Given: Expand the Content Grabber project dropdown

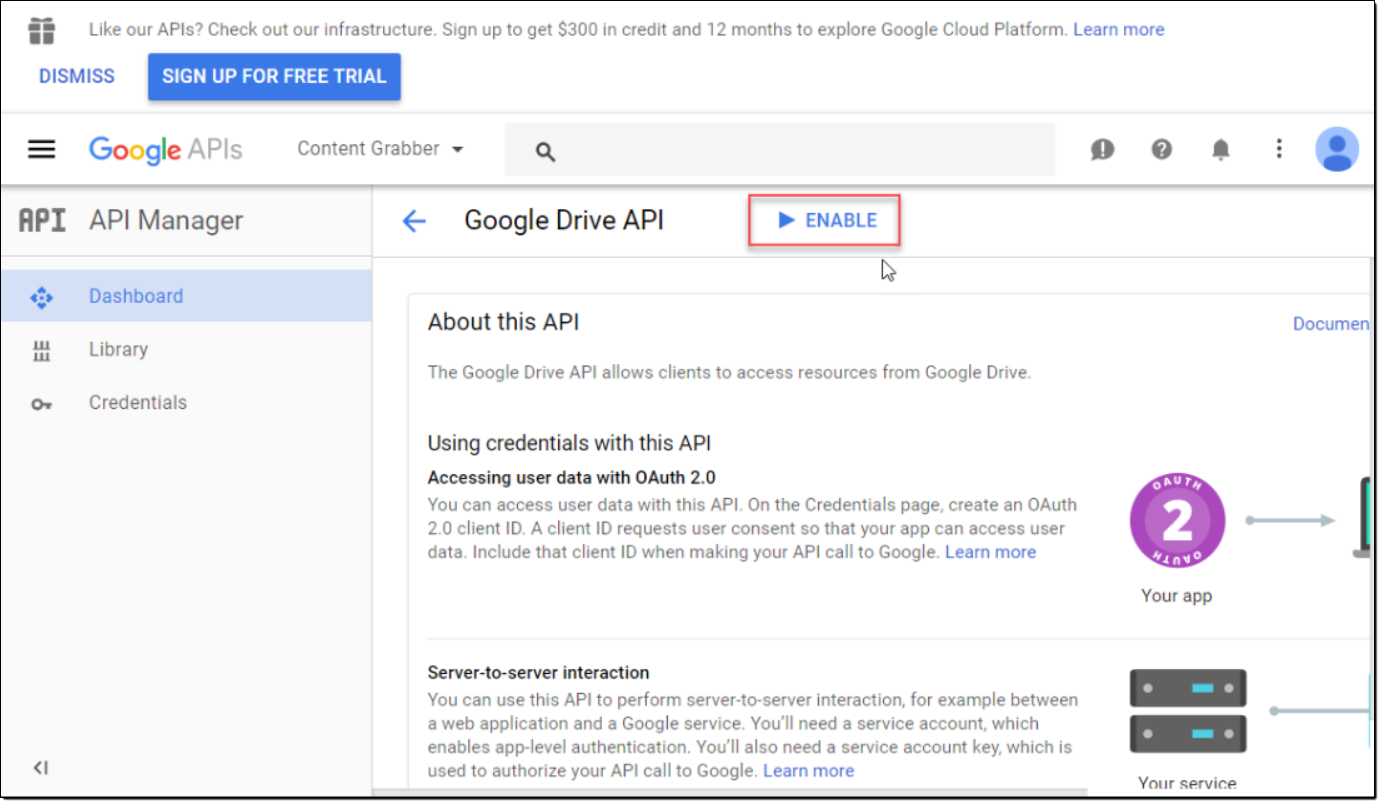Looking at the screenshot, I should pyautogui.click(x=381, y=149).
